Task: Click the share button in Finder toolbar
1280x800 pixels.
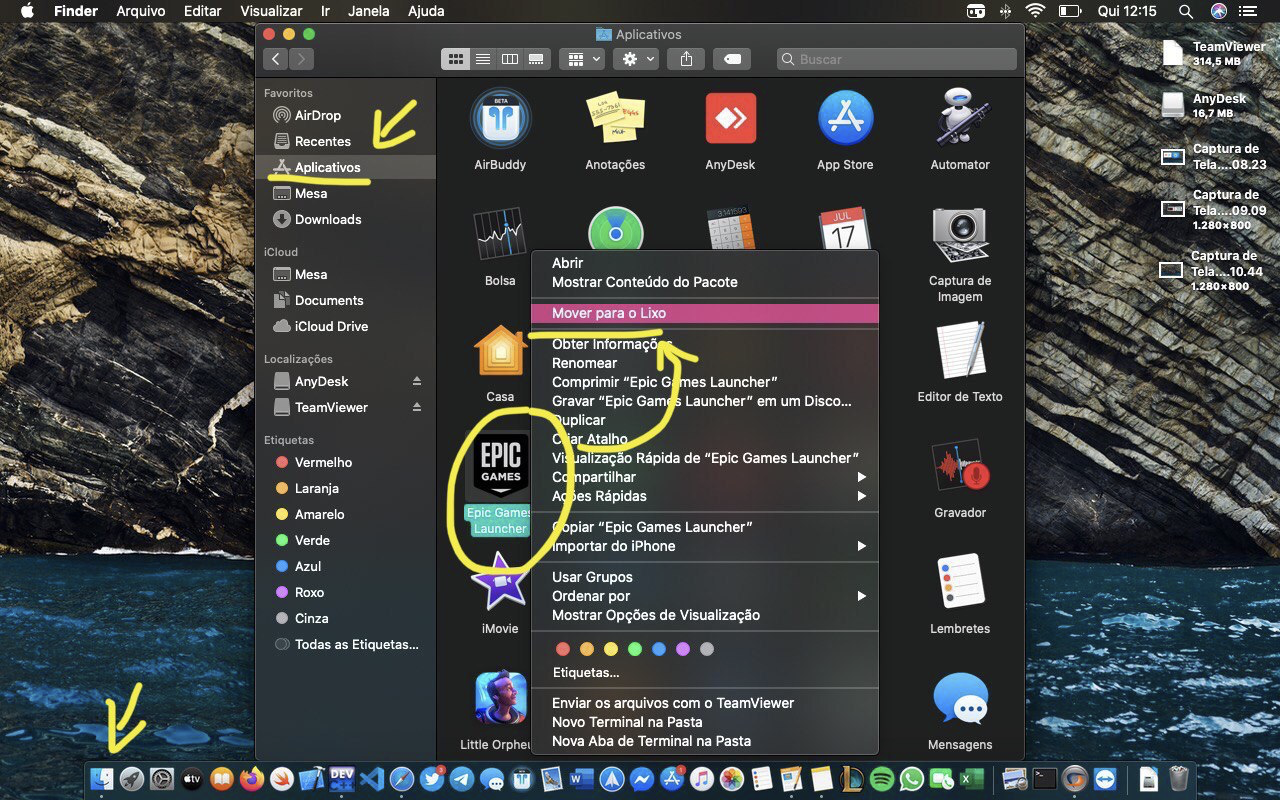Action: pos(686,59)
